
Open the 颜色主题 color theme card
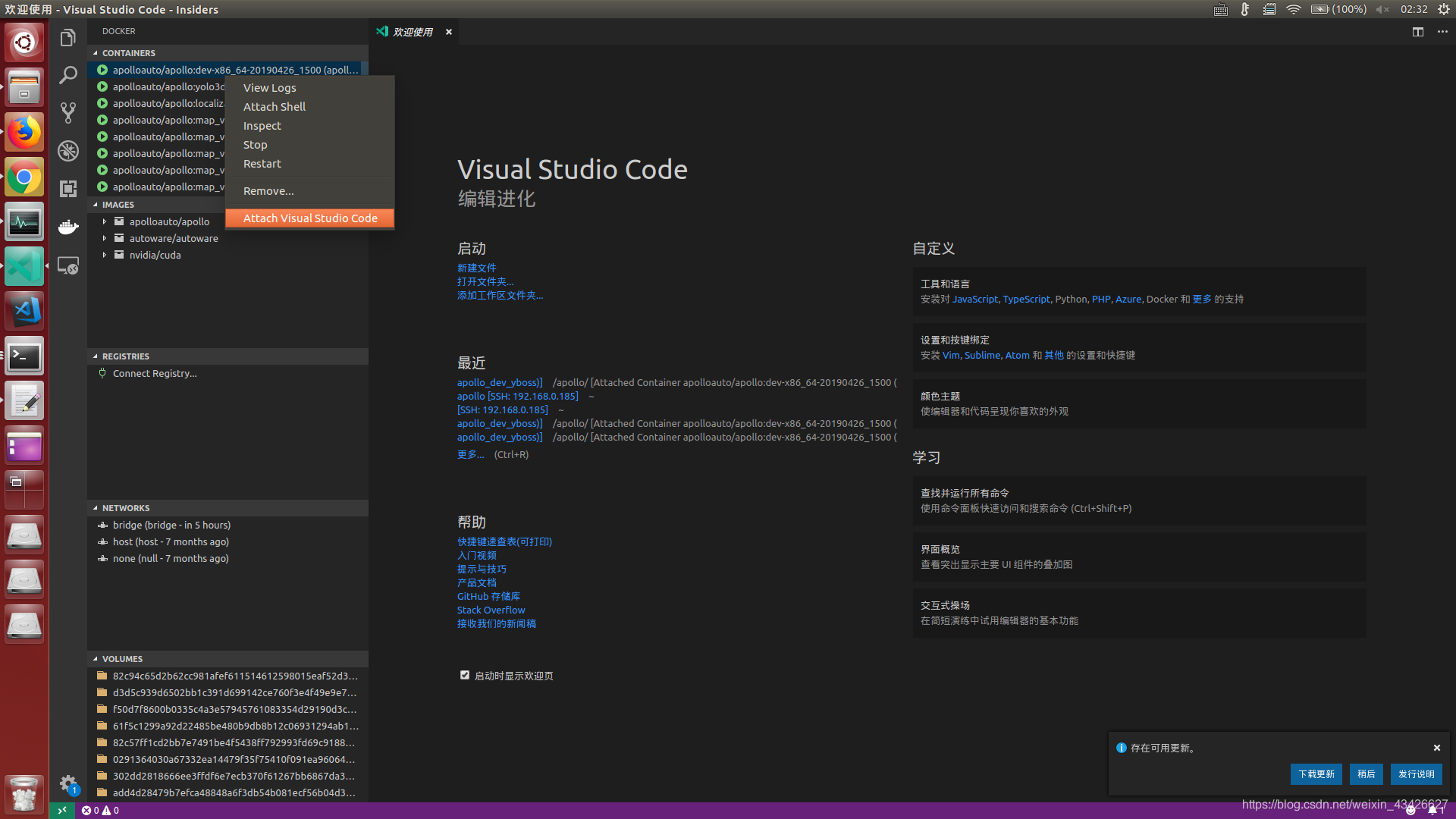[x=1139, y=403]
